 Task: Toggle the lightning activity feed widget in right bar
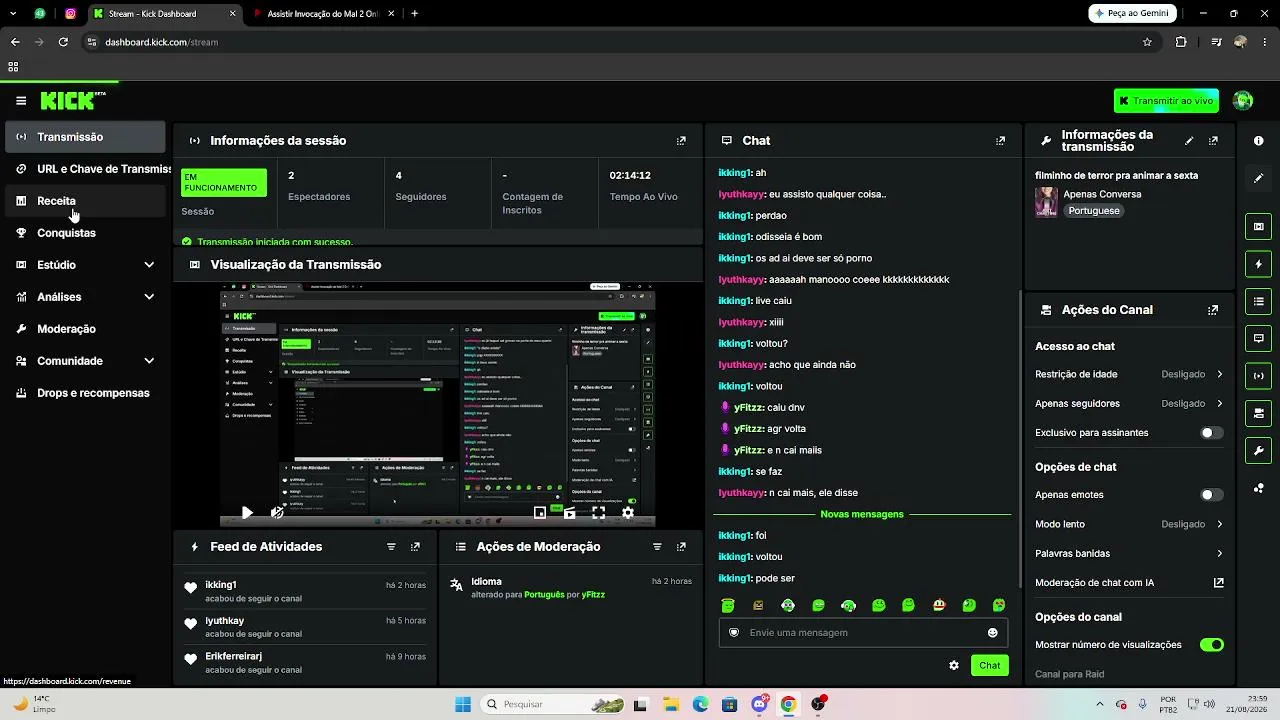1259,264
